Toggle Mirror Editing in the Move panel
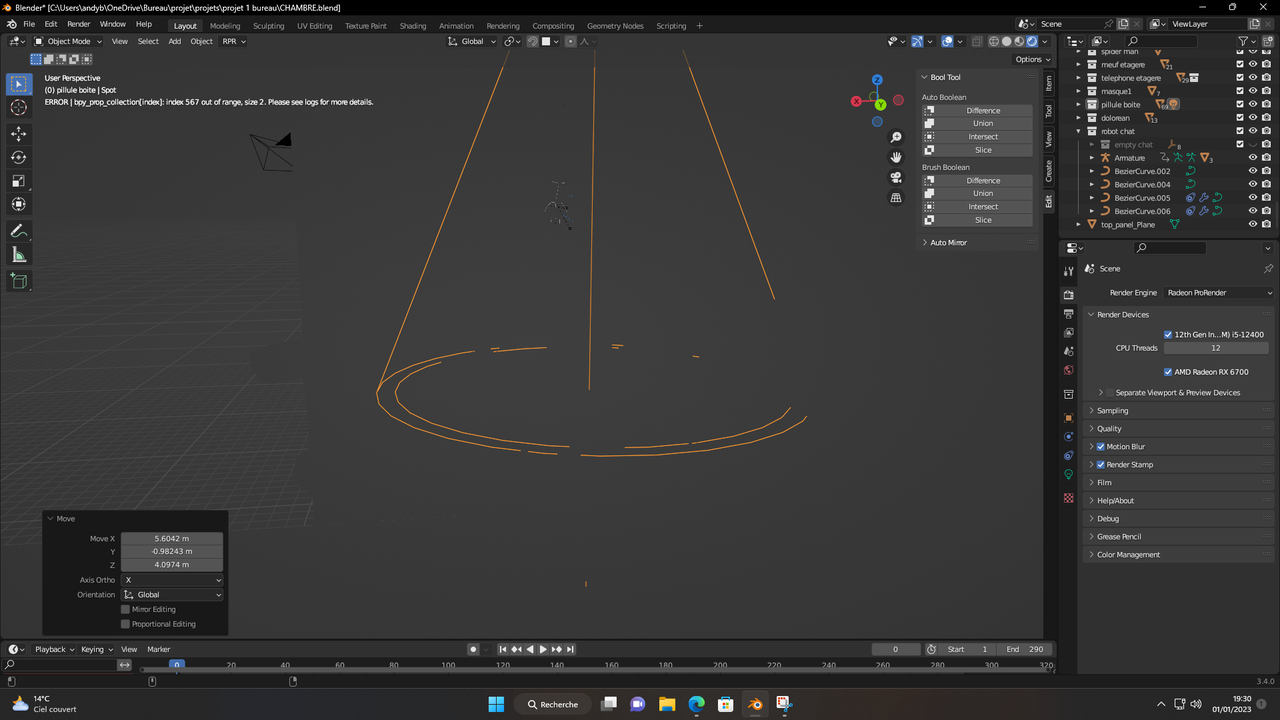The image size is (1280, 720). pos(124,609)
